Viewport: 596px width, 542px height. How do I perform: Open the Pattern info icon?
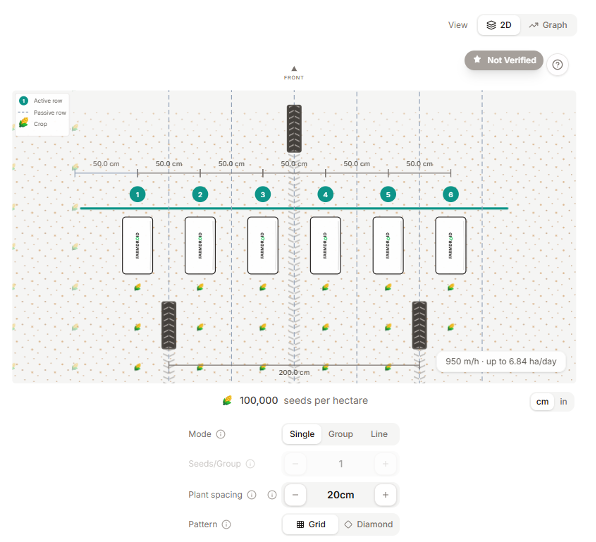226,525
